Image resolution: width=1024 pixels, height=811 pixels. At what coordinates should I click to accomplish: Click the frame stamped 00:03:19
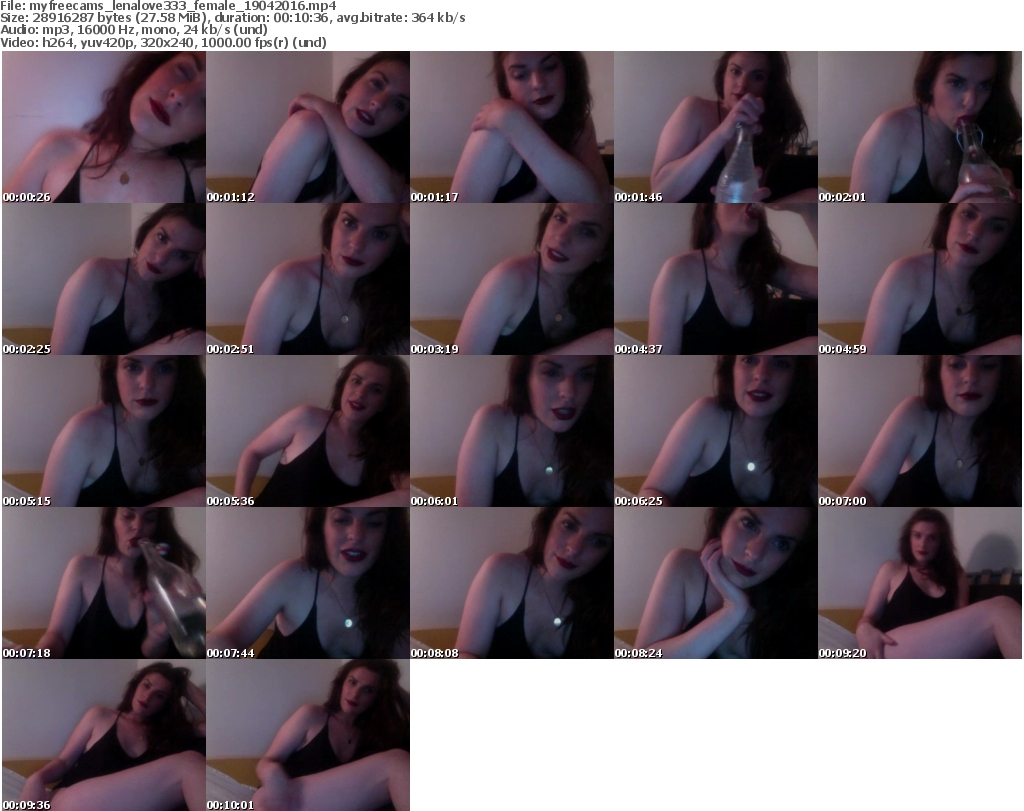click(512, 279)
